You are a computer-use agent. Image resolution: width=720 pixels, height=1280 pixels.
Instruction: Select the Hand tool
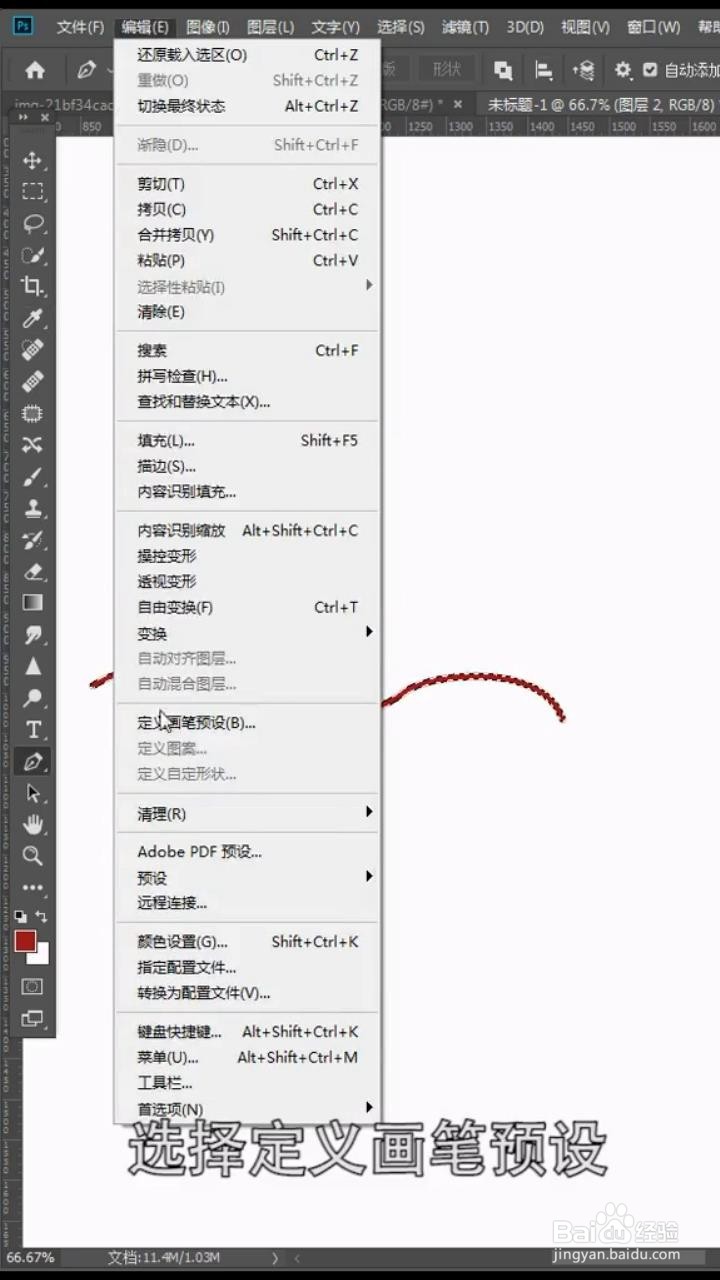click(33, 824)
